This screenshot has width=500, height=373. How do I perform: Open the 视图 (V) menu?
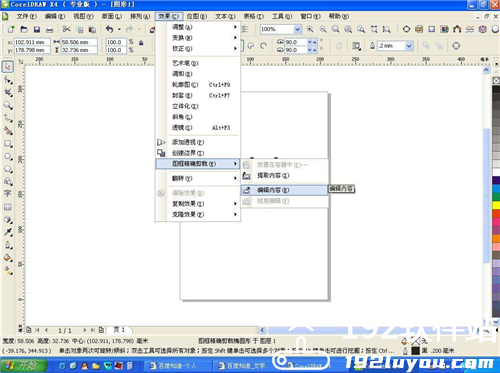[x=83, y=16]
